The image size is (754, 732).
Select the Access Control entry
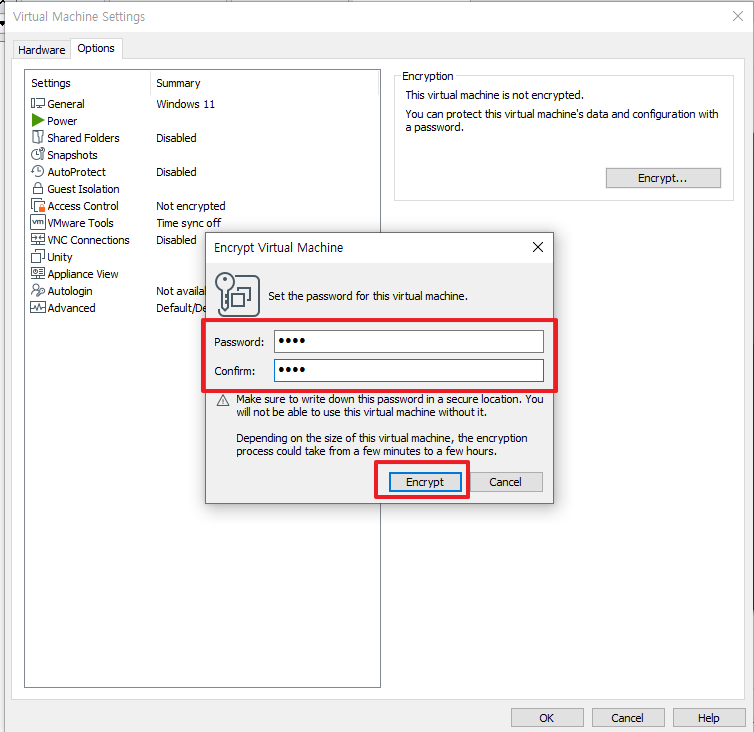(x=83, y=206)
